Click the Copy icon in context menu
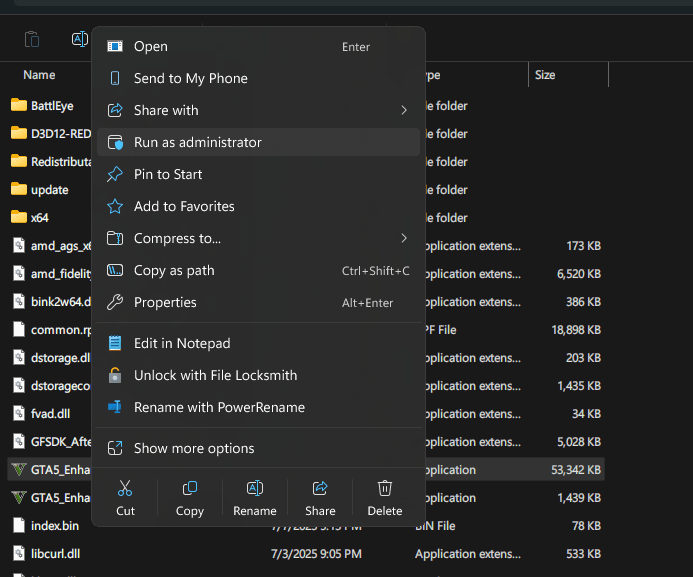Viewport: 693px width, 577px height. pos(190,496)
